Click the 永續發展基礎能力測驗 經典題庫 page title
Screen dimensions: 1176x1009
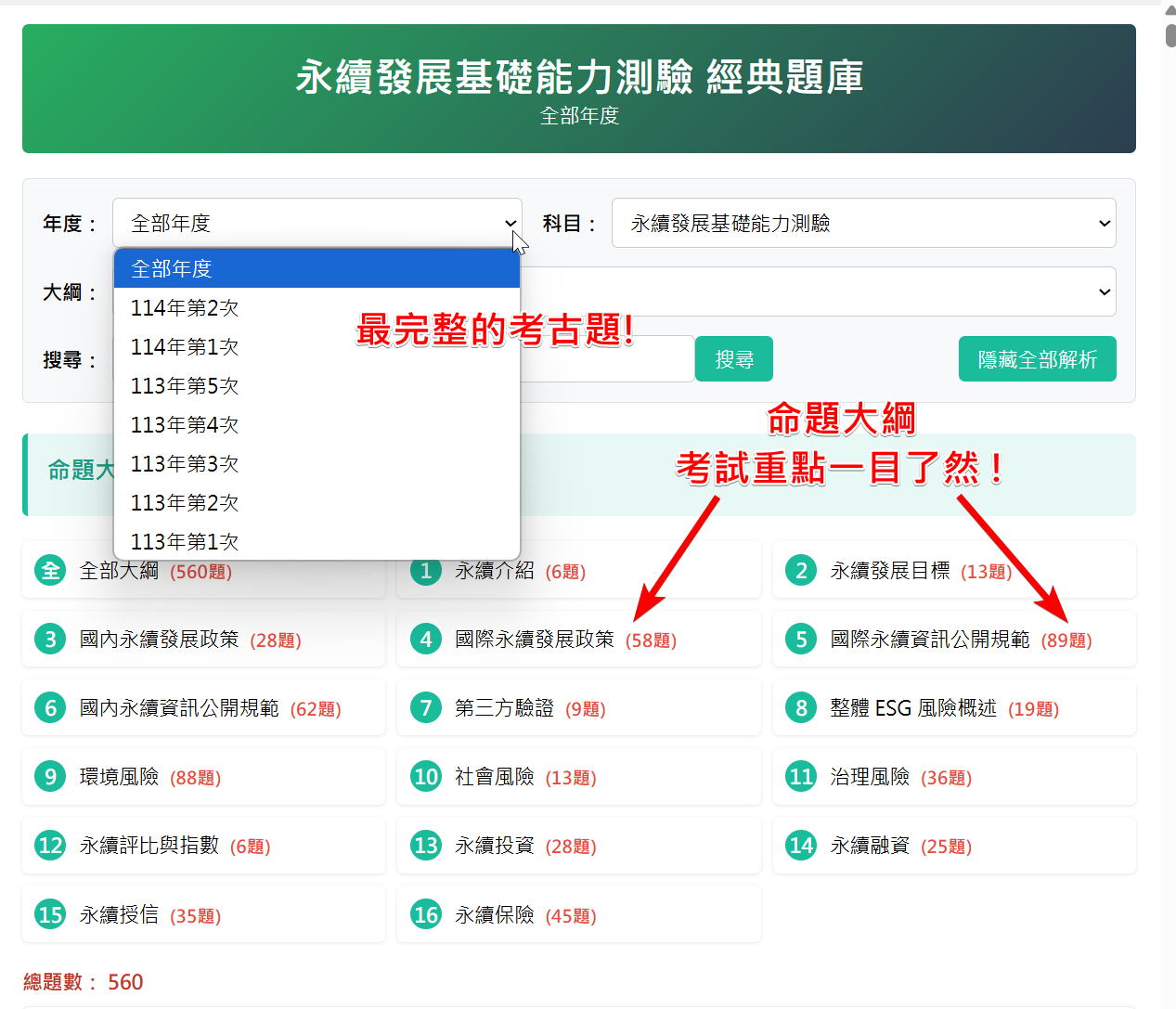579,76
